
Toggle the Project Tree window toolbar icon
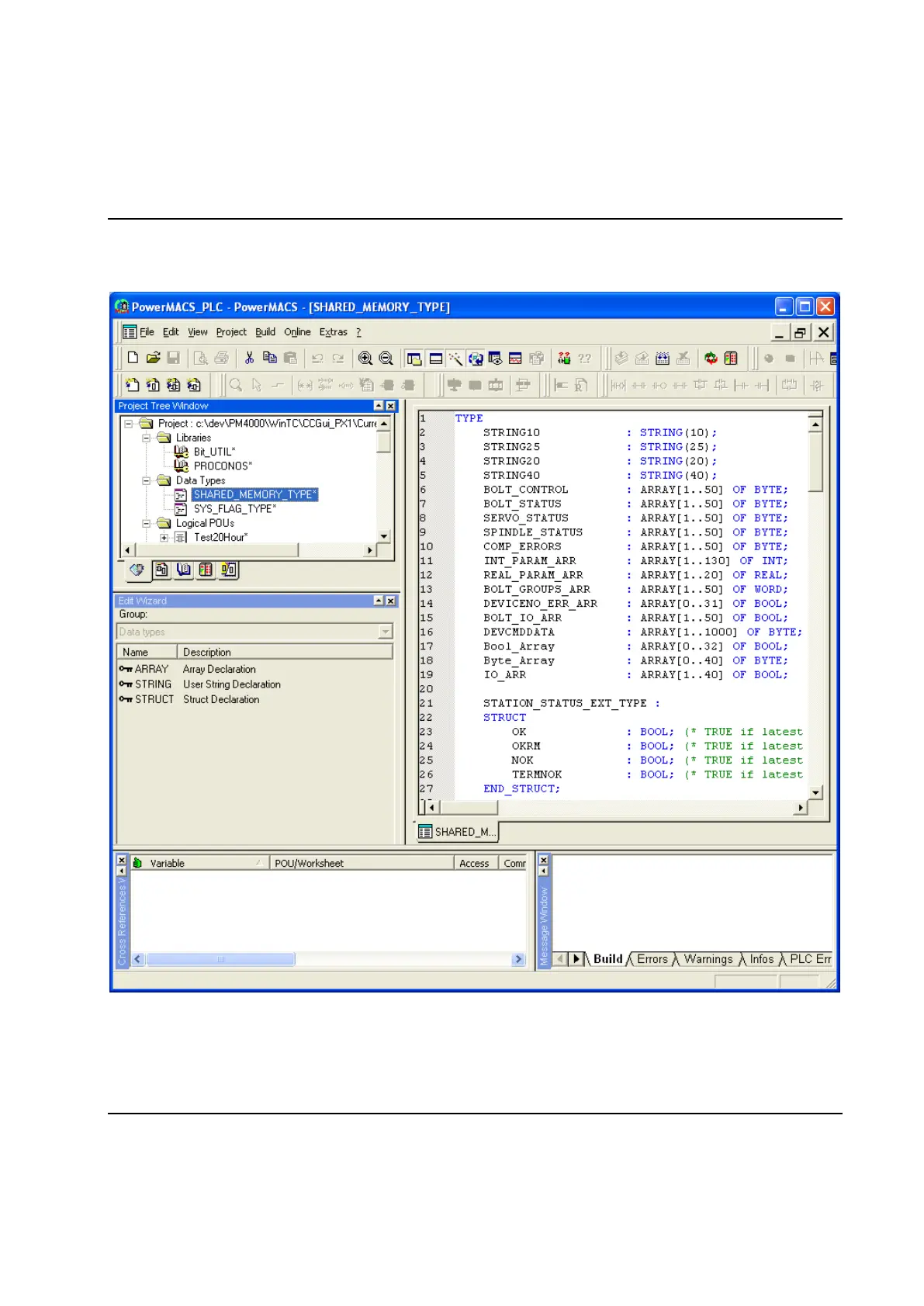414,358
